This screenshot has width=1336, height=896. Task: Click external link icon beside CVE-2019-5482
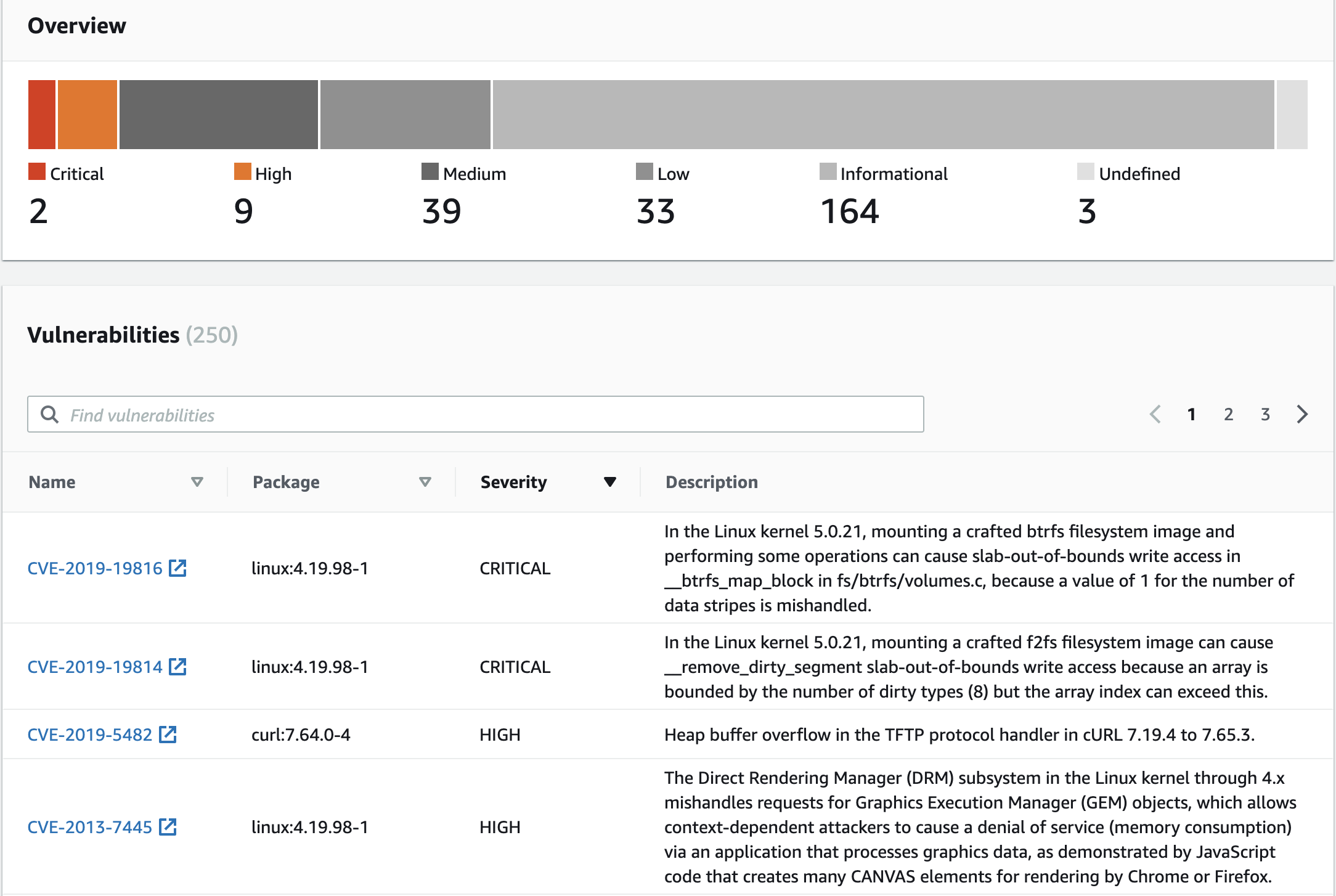coord(168,735)
